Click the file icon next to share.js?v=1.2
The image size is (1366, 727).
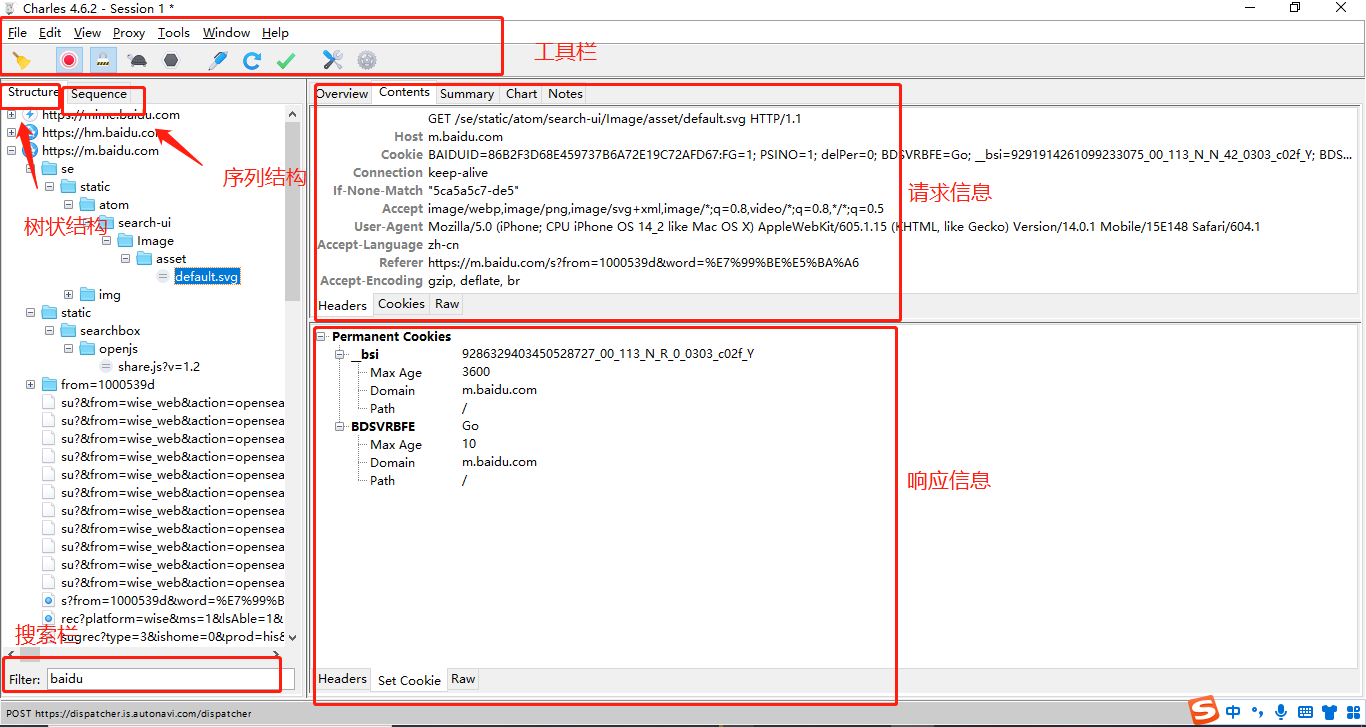106,367
